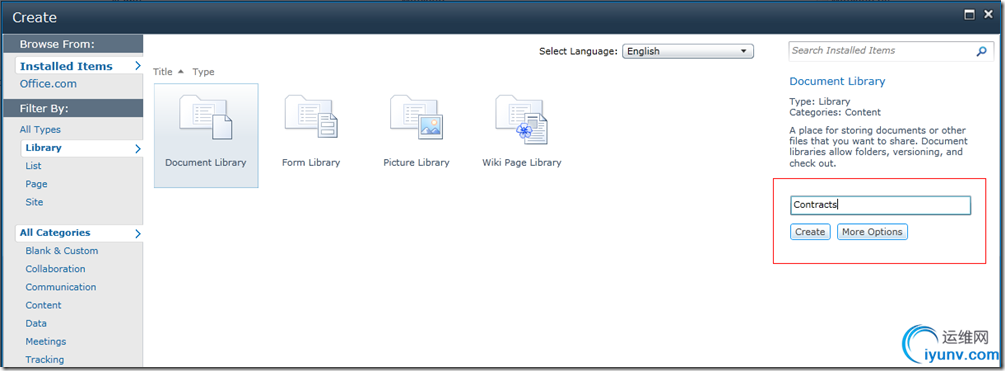
Task: Select the Tracking category
Action: (45, 359)
